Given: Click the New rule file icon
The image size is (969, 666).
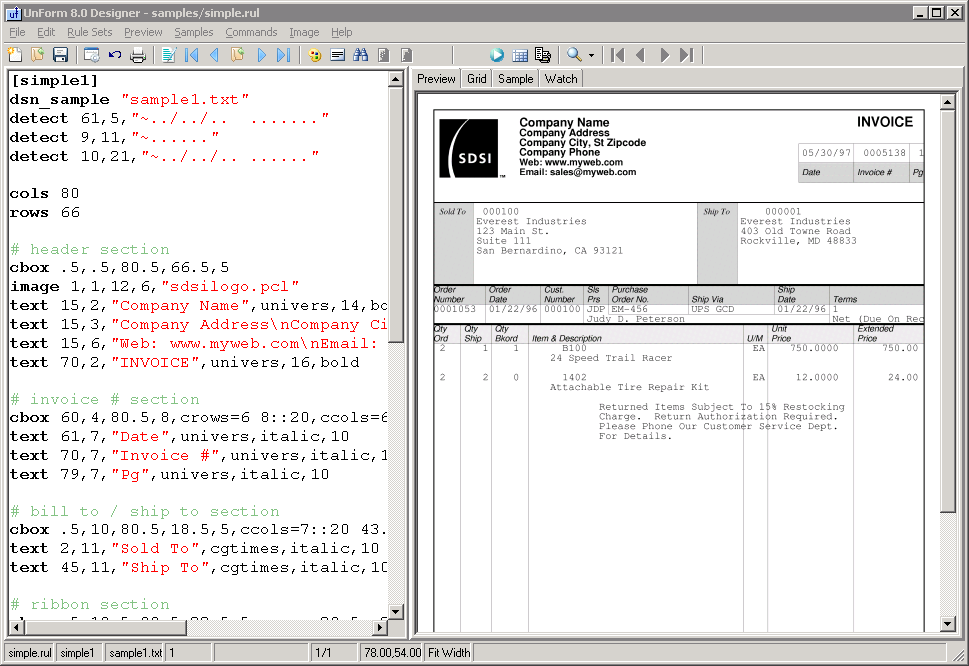Looking at the screenshot, I should (x=14, y=55).
